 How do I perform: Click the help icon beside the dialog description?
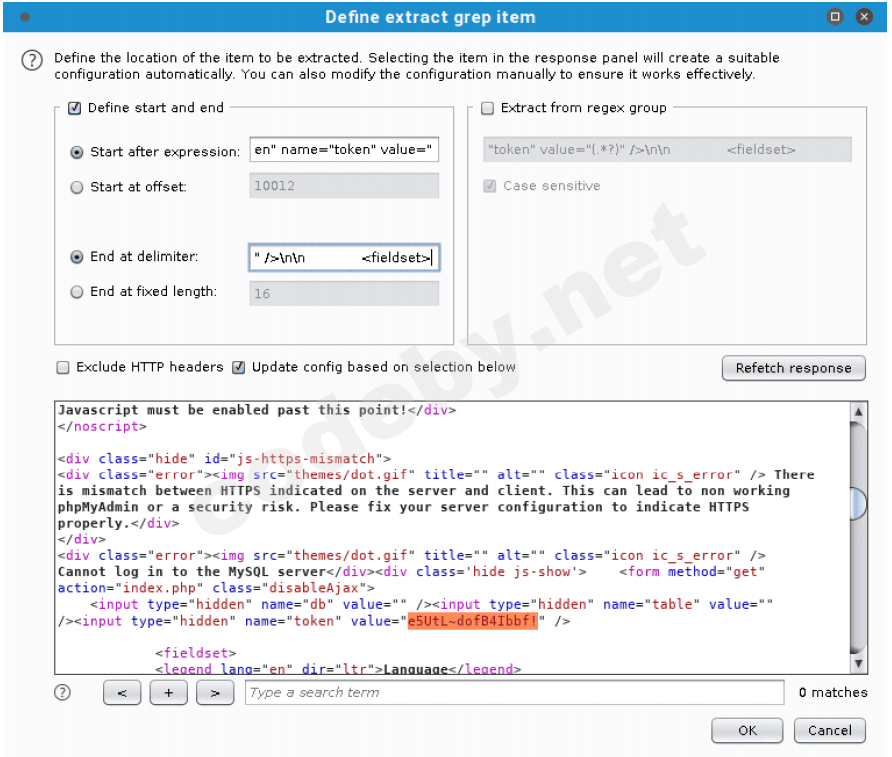[x=32, y=60]
